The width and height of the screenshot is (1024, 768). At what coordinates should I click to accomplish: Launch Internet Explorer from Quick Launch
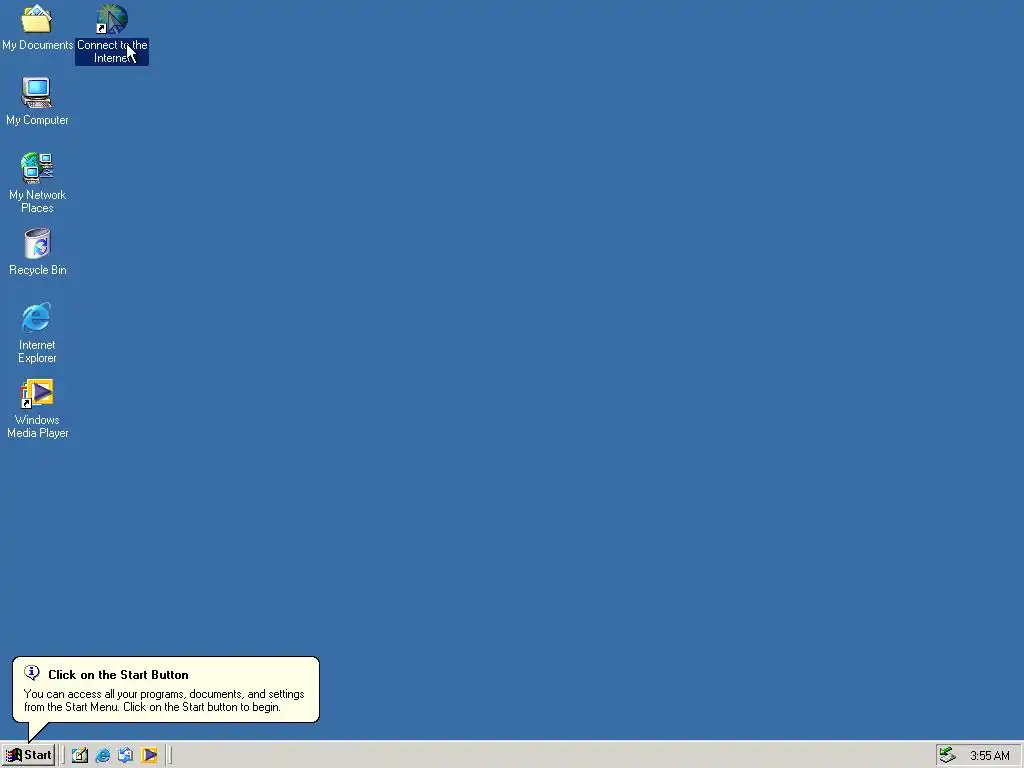pos(103,755)
